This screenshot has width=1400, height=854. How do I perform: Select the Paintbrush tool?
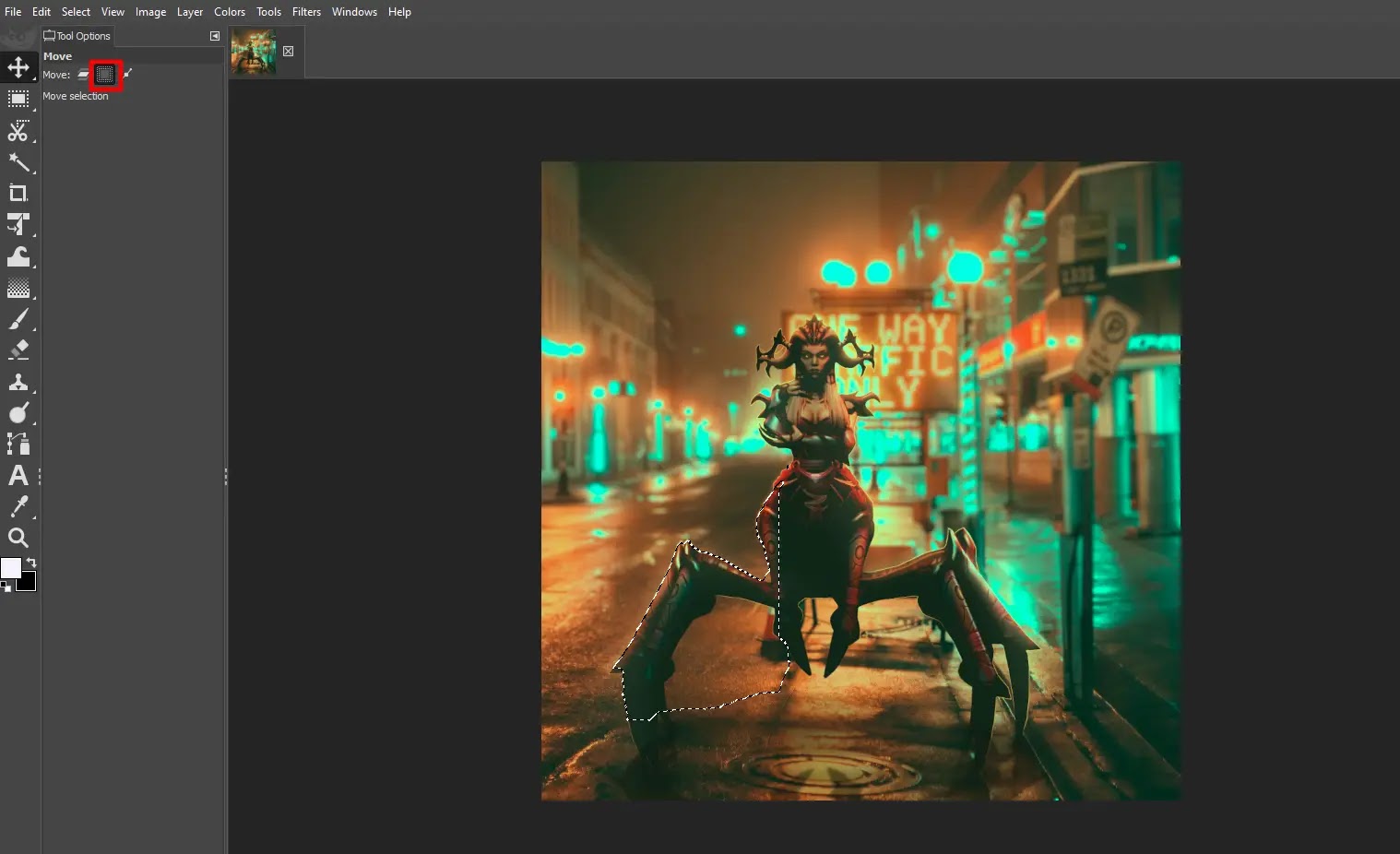pyautogui.click(x=18, y=319)
